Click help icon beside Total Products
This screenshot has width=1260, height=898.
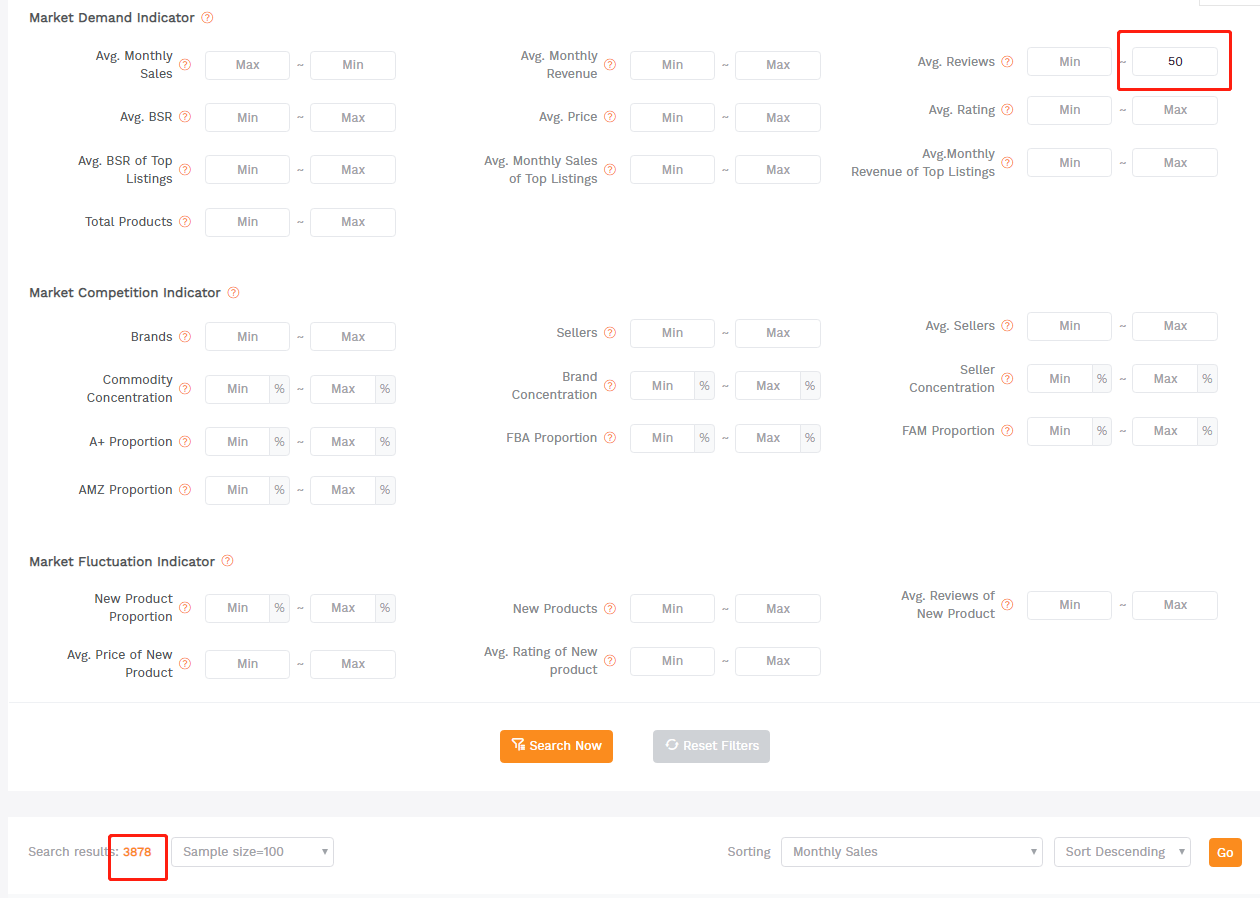[x=185, y=222]
